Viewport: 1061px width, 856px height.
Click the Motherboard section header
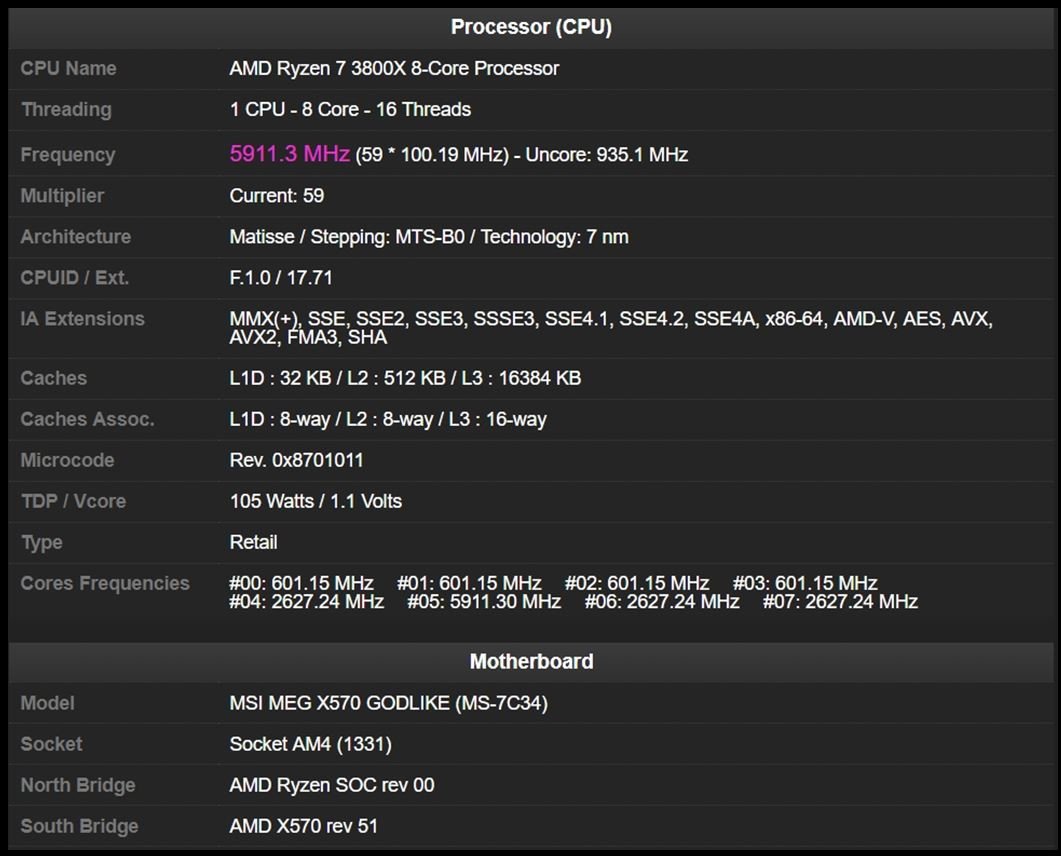[x=530, y=661]
